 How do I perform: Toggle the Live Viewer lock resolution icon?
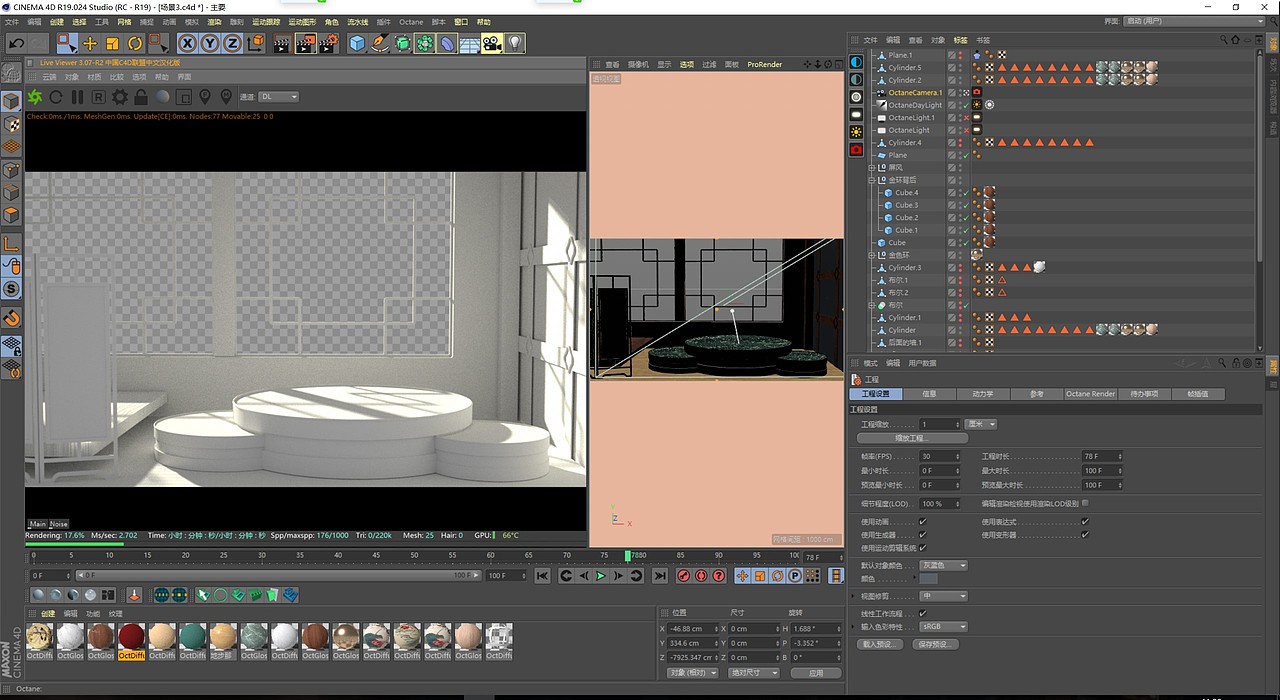click(141, 97)
